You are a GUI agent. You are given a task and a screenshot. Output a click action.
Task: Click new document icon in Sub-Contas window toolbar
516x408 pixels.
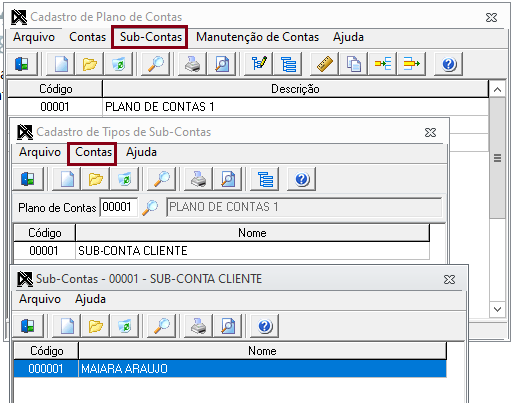coord(67,326)
